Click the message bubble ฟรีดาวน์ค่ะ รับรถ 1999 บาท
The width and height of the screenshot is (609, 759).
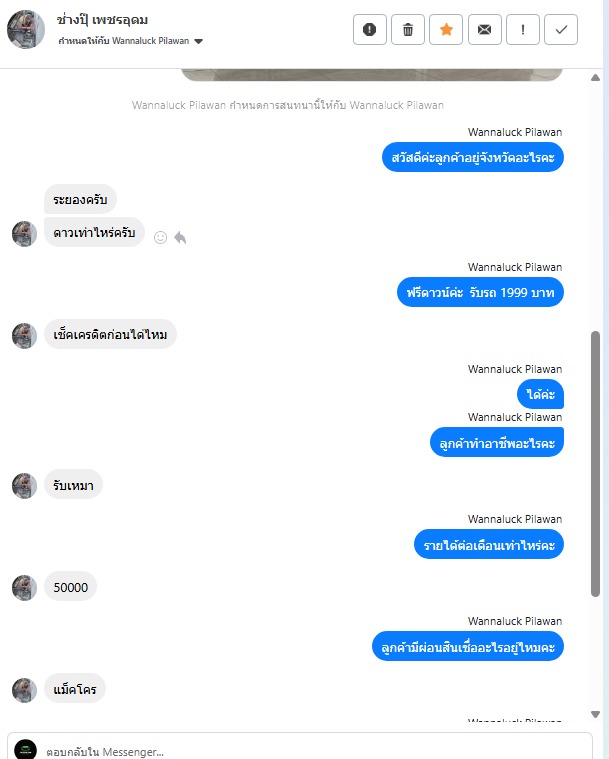pyautogui.click(x=480, y=292)
